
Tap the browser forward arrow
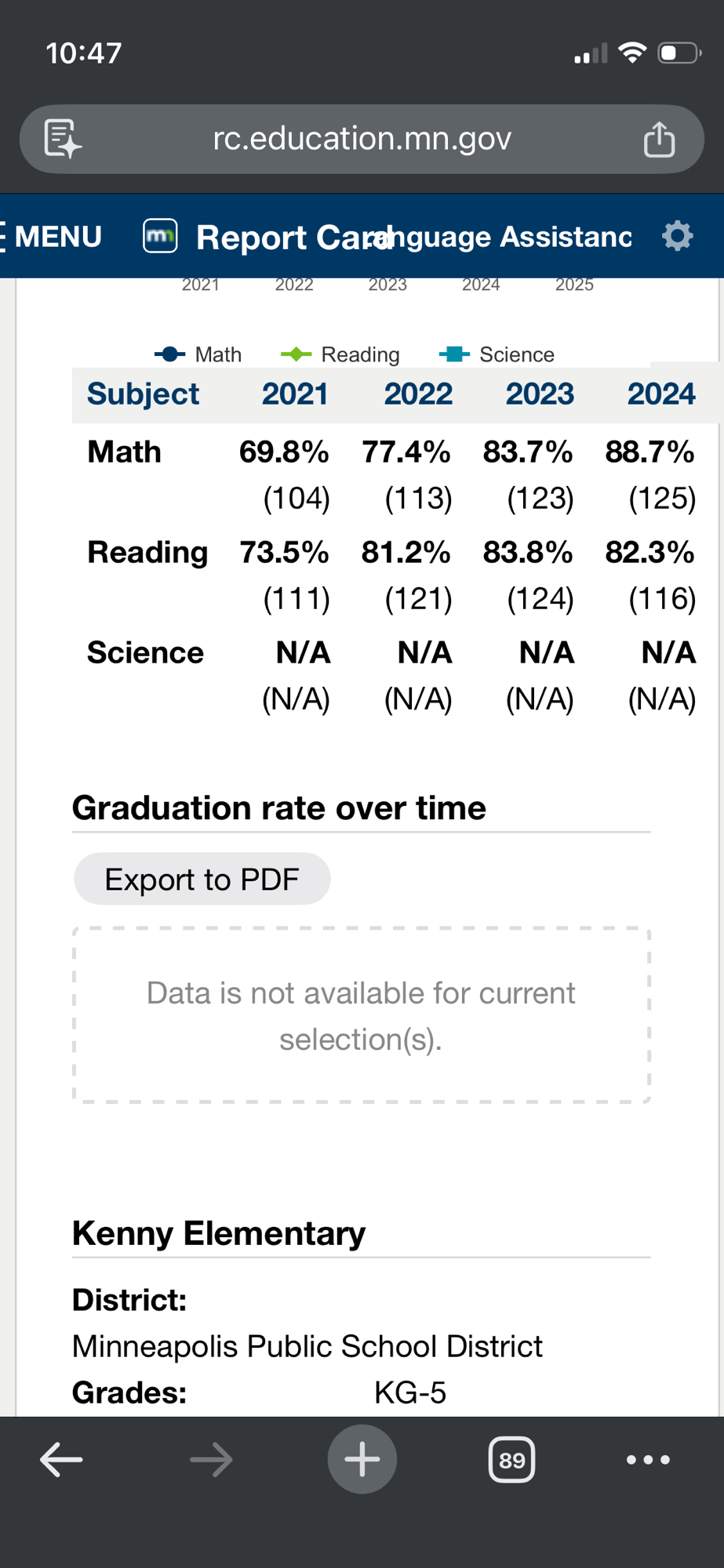[x=212, y=1460]
